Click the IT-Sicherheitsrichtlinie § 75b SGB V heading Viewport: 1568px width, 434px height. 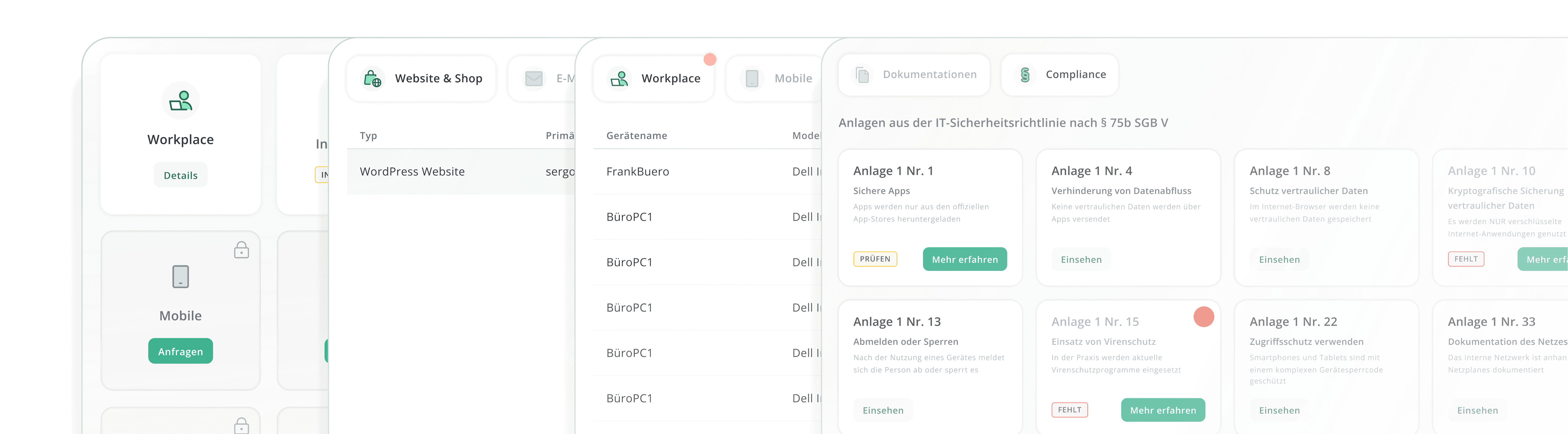coord(1003,123)
